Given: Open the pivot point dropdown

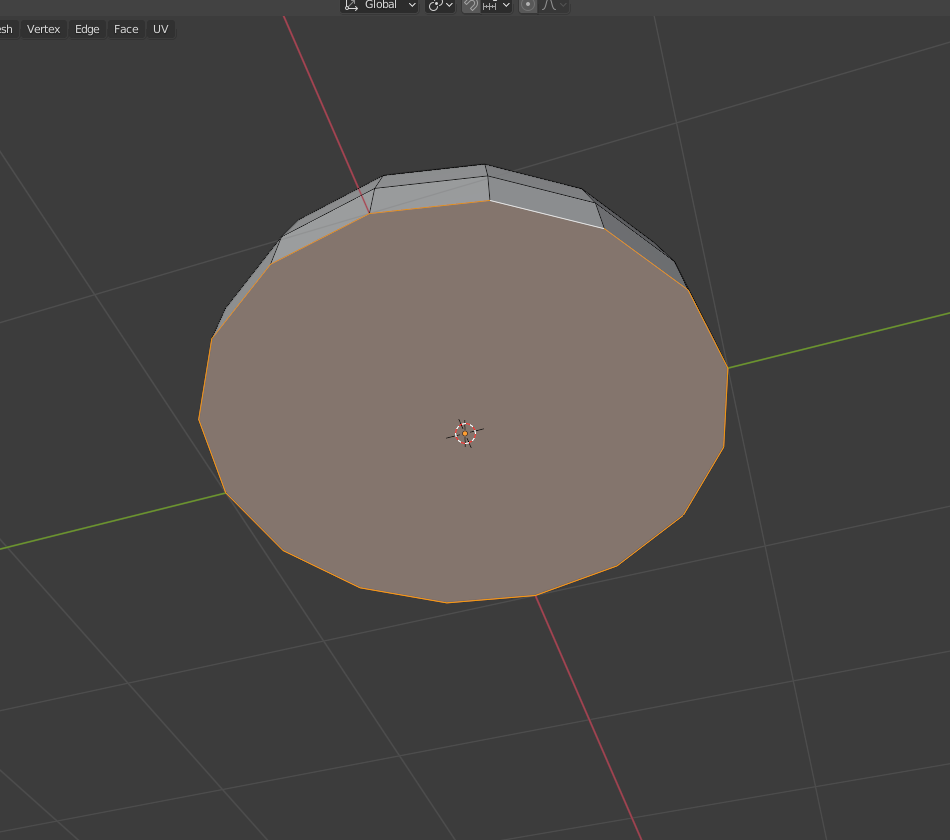Looking at the screenshot, I should coord(440,5).
